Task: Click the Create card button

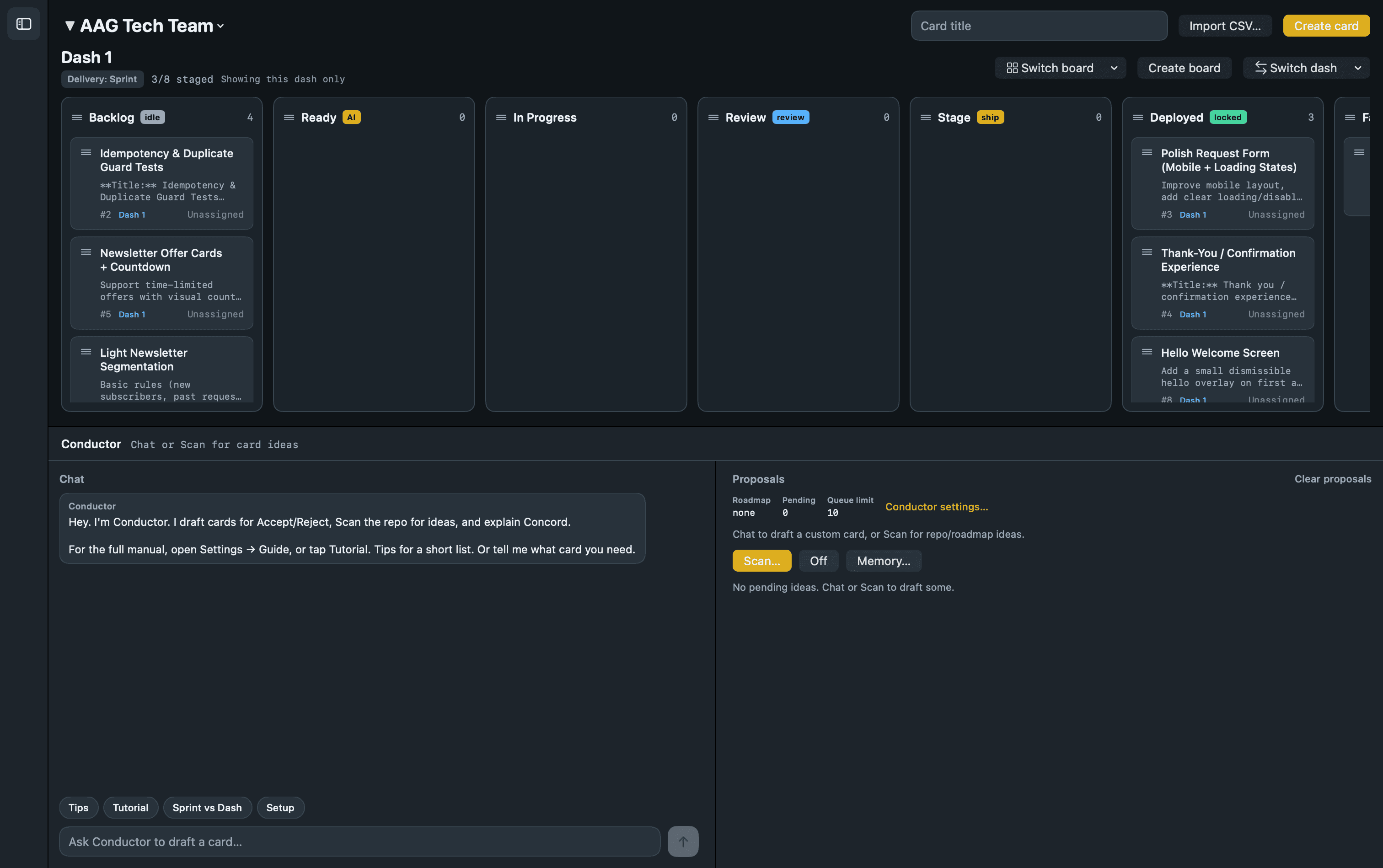Action: 1326,26
